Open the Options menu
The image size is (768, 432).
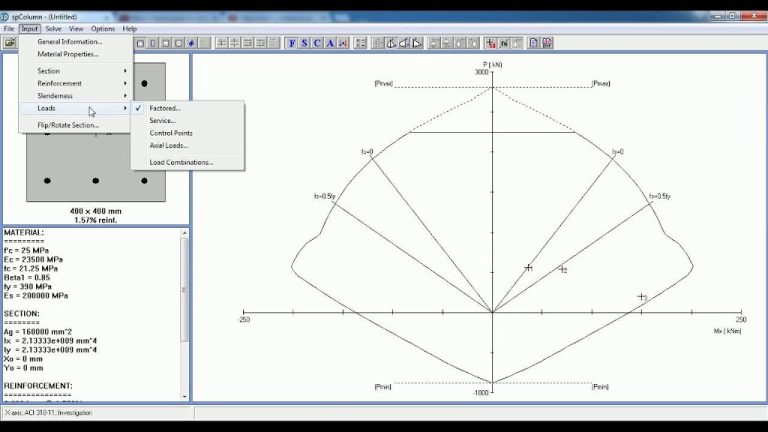point(103,29)
